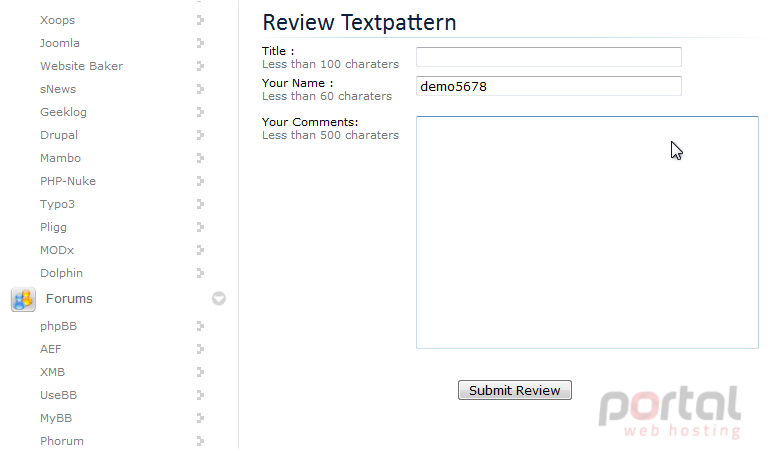The image size is (776, 450).
Task: Select MODx in the sidebar
Action: point(57,250)
